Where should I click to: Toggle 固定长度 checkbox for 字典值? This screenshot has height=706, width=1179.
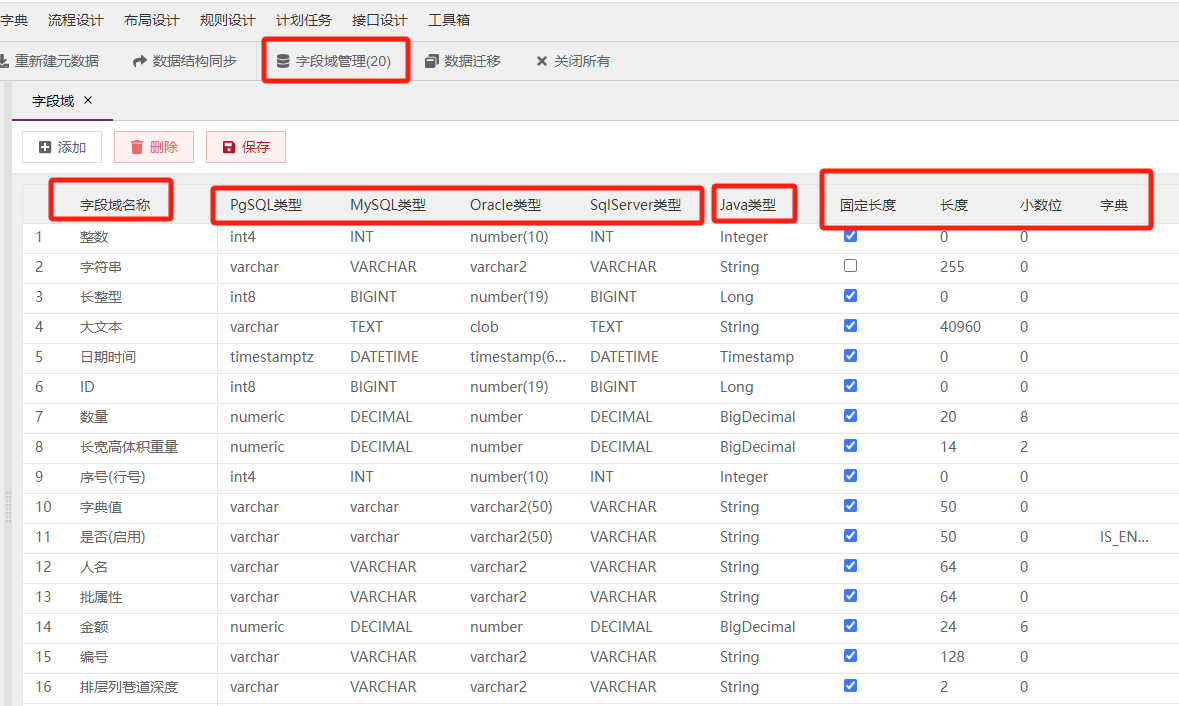850,506
